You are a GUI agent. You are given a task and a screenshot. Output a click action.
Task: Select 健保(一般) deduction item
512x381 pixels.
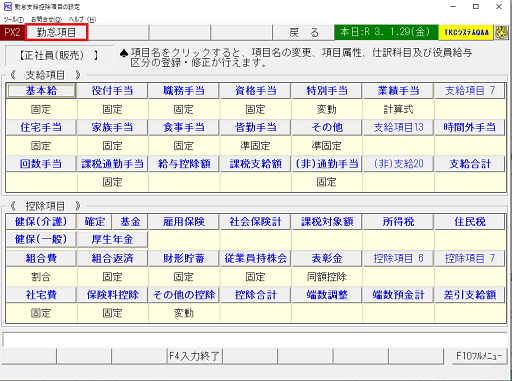click(41, 239)
